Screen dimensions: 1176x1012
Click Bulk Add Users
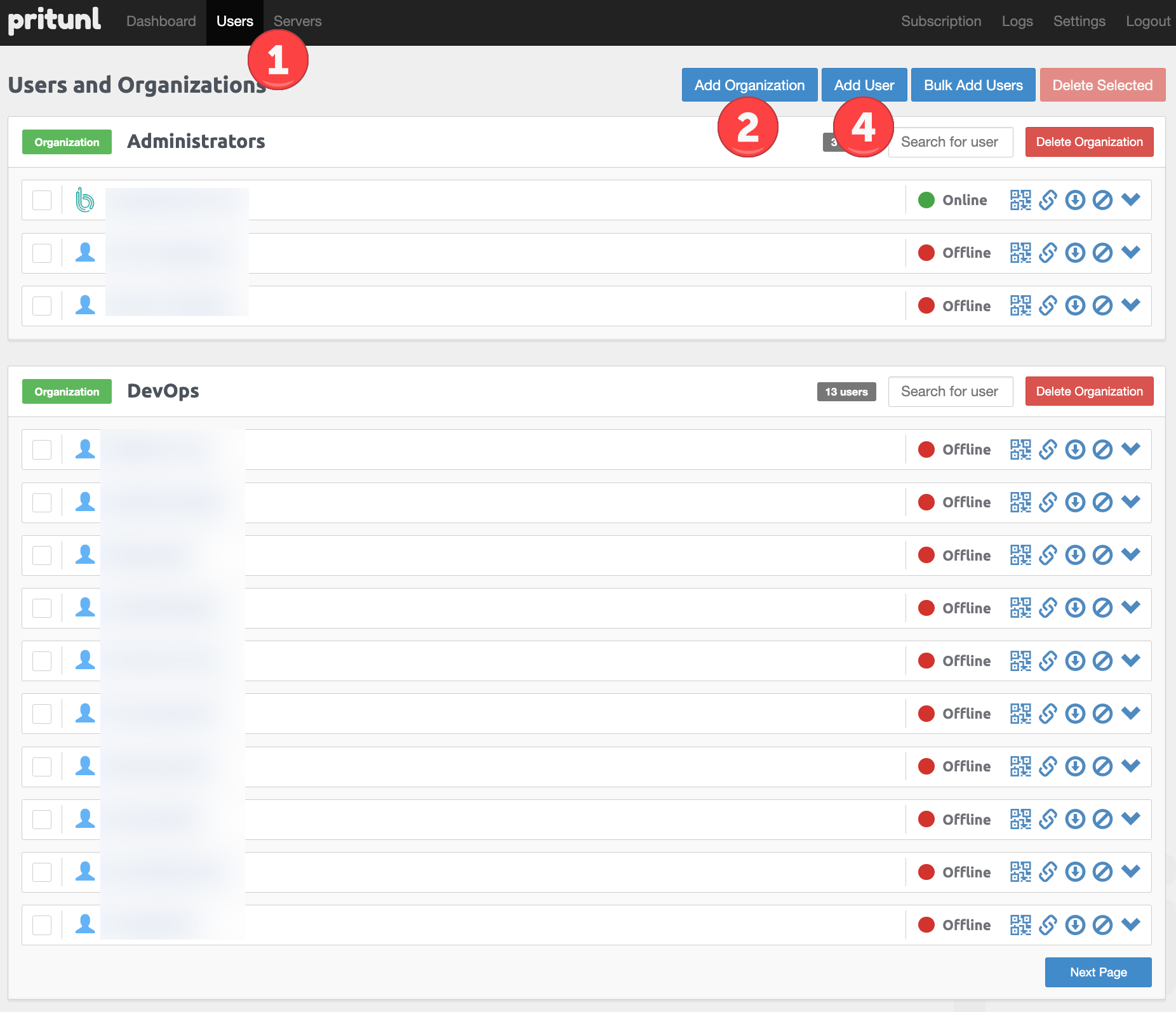(973, 85)
